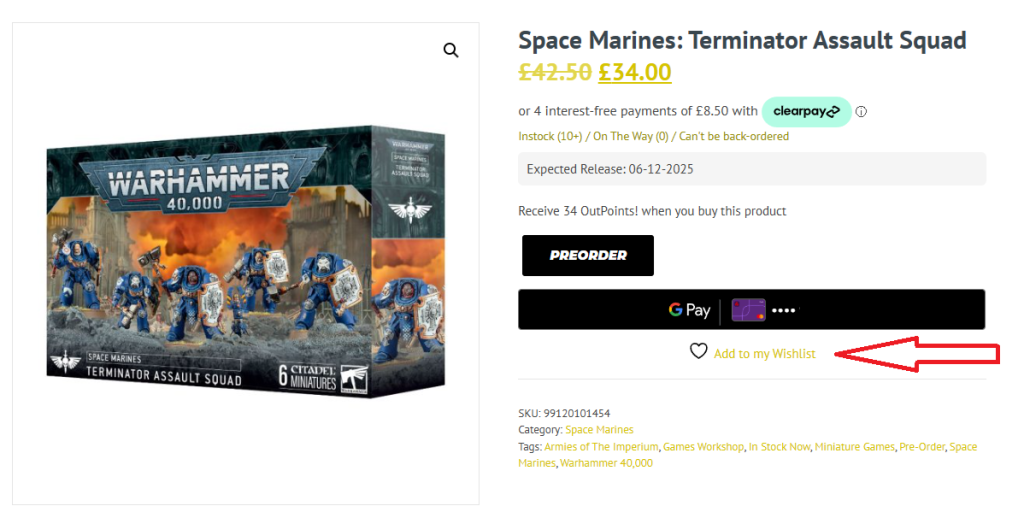1024x512 pixels.
Task: Click the Clearpay logo badge
Action: [x=806, y=112]
